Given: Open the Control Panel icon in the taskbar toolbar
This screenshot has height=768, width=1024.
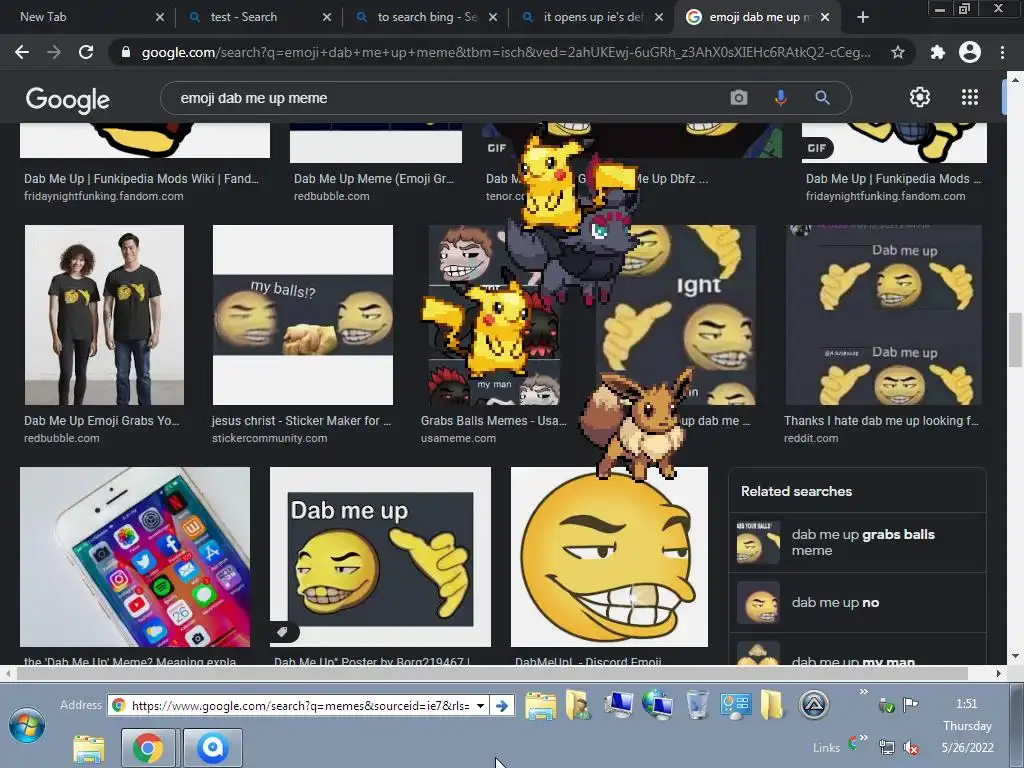Looking at the screenshot, I should point(735,705).
